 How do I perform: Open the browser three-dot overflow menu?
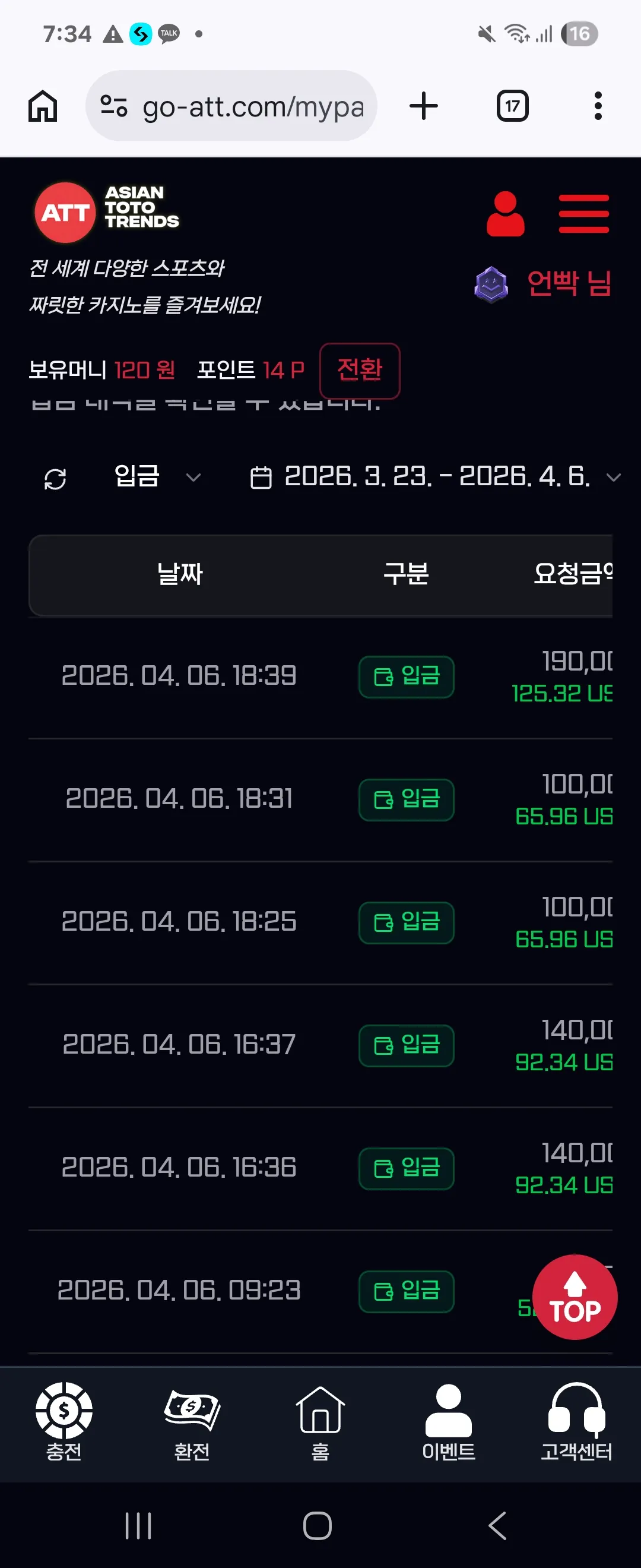[x=598, y=106]
